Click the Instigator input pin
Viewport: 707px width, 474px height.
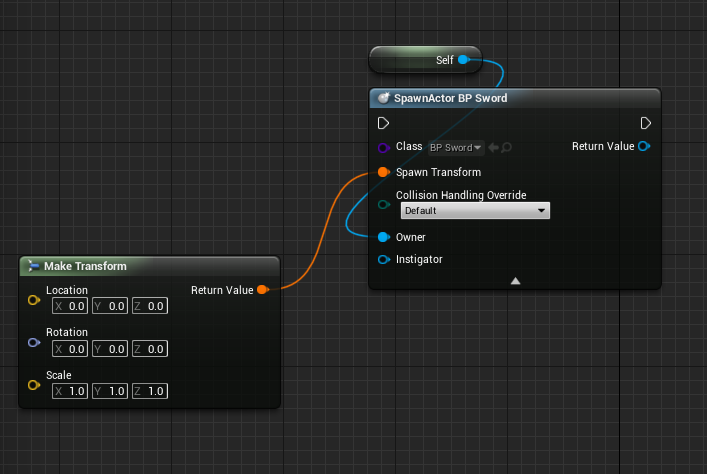[383, 259]
